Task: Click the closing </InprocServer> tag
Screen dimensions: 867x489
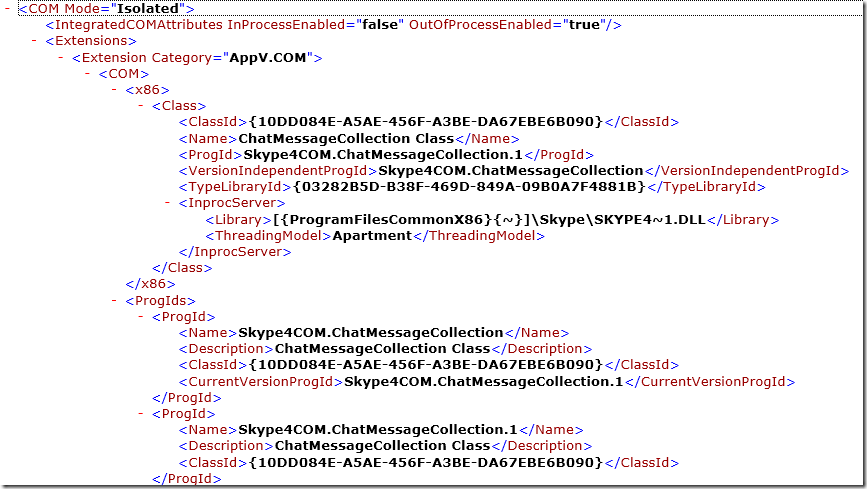Action: 235,252
